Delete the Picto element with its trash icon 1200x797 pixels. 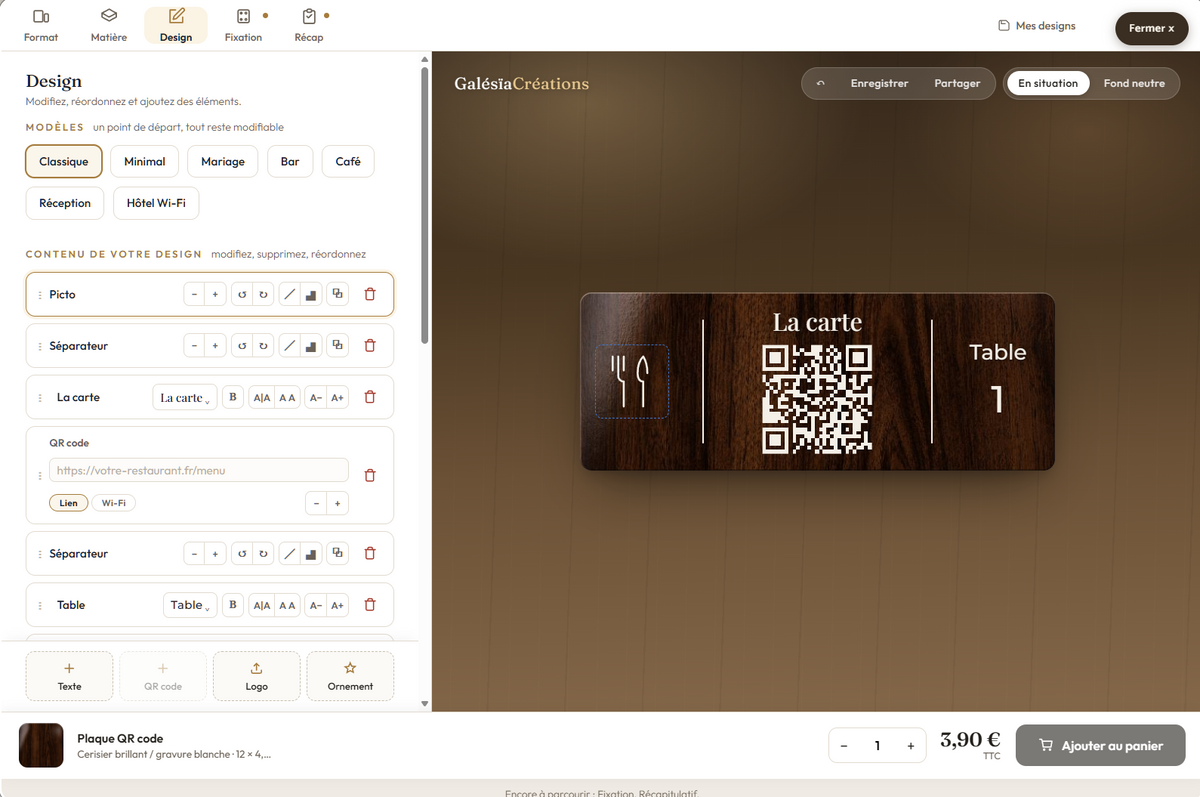pos(370,294)
